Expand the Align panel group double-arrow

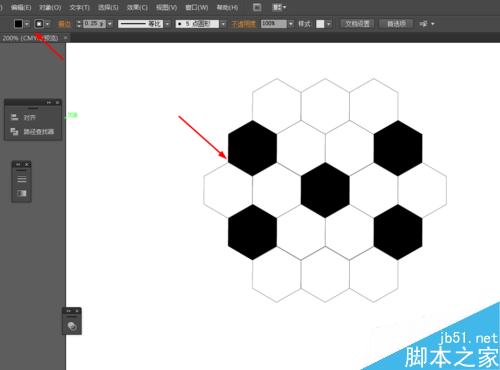49,102
